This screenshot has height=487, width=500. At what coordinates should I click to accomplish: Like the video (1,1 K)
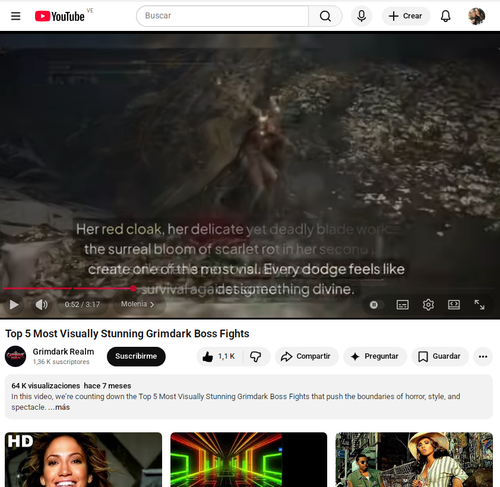(219, 356)
